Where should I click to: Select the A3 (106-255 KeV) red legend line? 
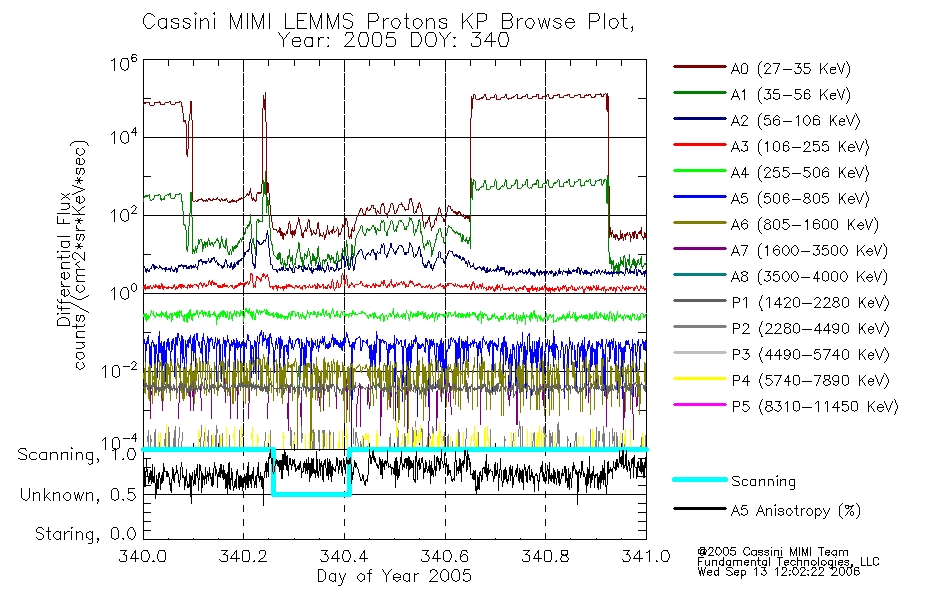coord(699,145)
